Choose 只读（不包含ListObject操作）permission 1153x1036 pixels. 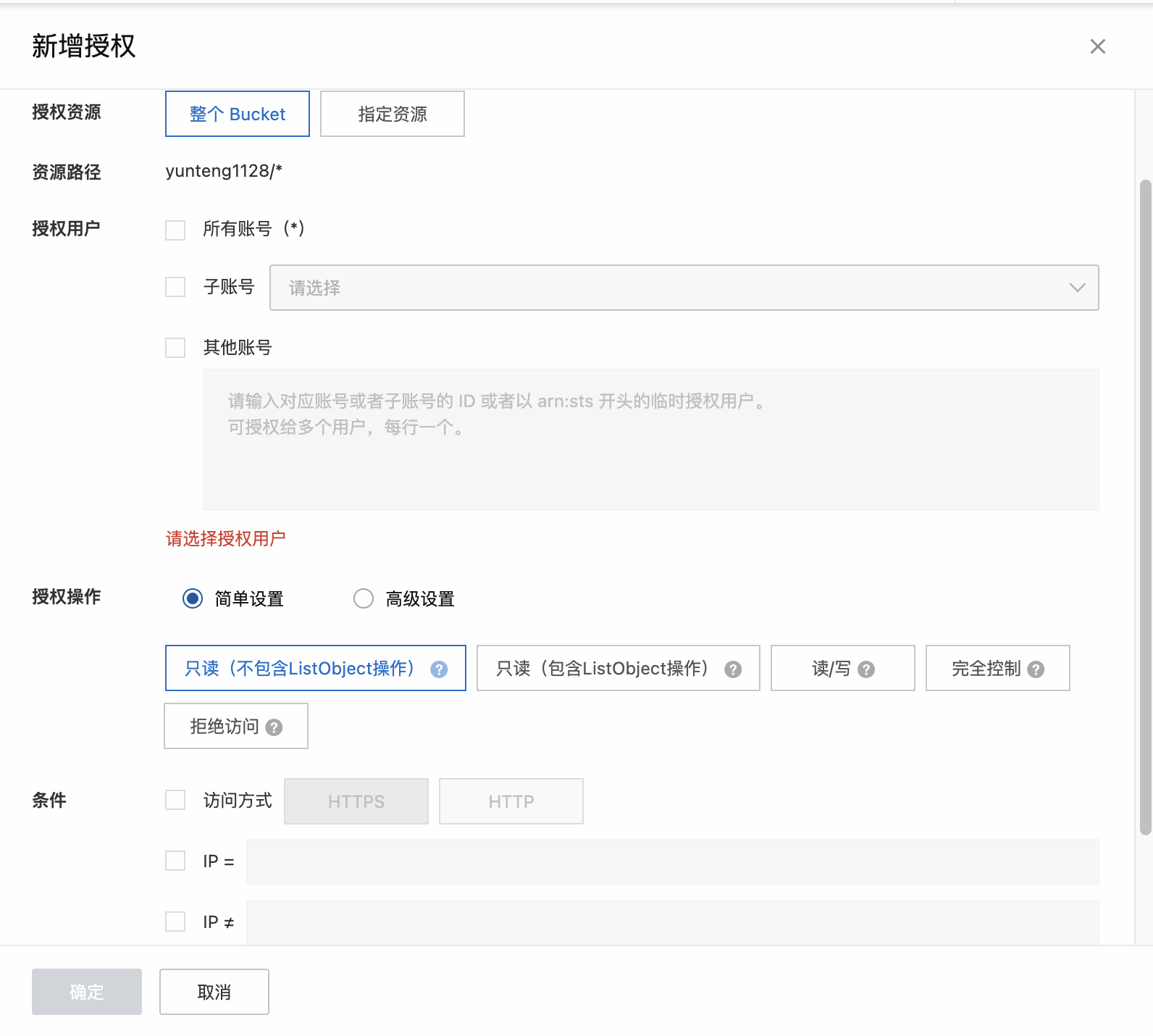[316, 668]
